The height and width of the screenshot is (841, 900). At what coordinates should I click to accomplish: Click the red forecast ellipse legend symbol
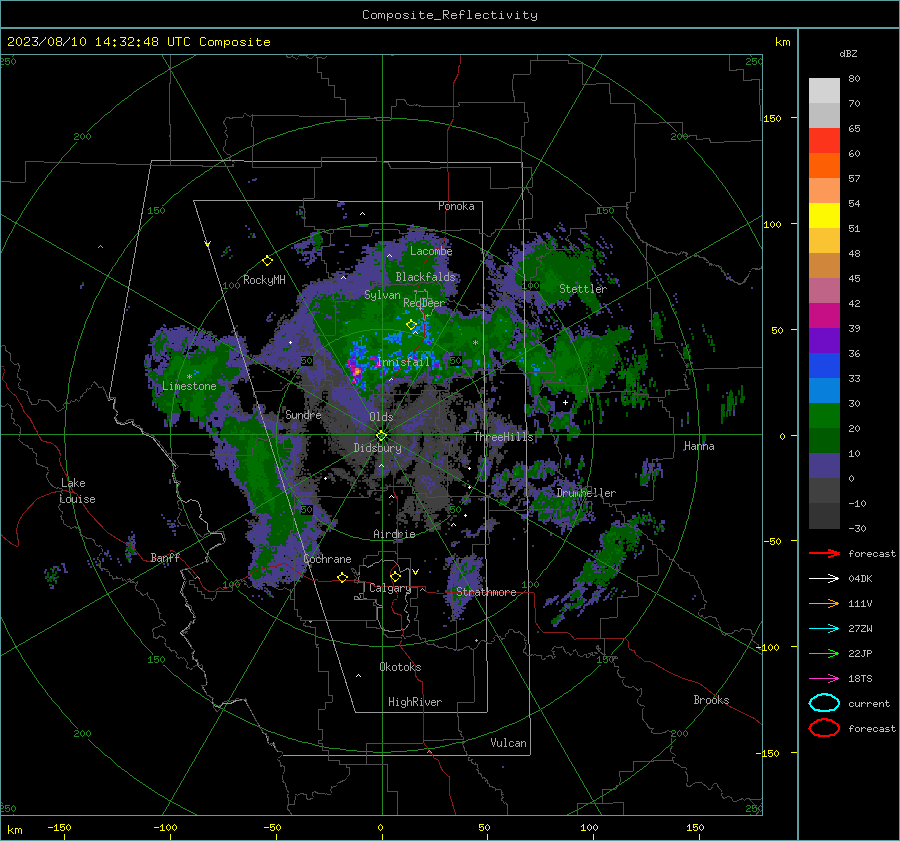tap(824, 728)
